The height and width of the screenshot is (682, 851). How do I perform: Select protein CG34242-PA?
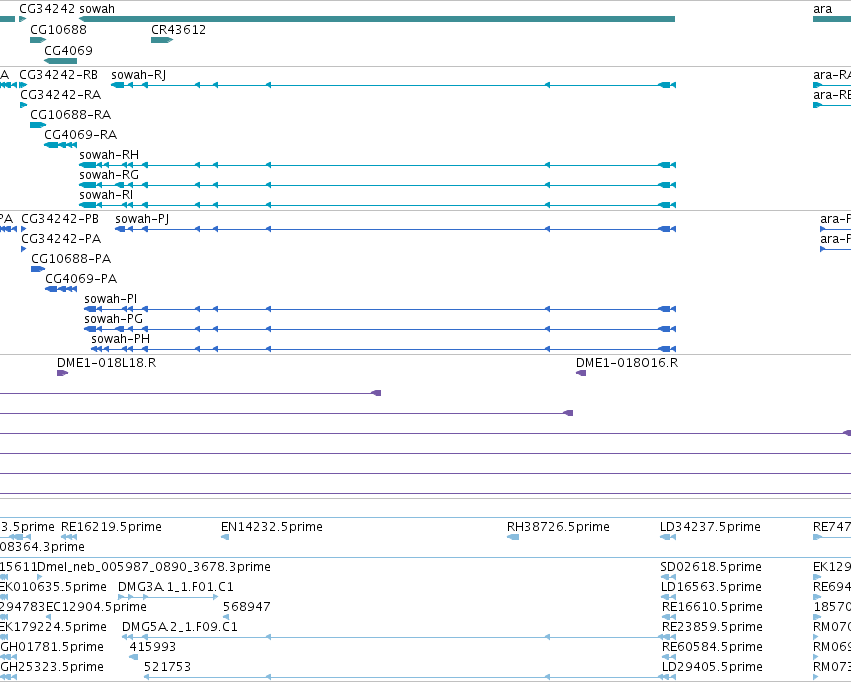(x=23, y=249)
